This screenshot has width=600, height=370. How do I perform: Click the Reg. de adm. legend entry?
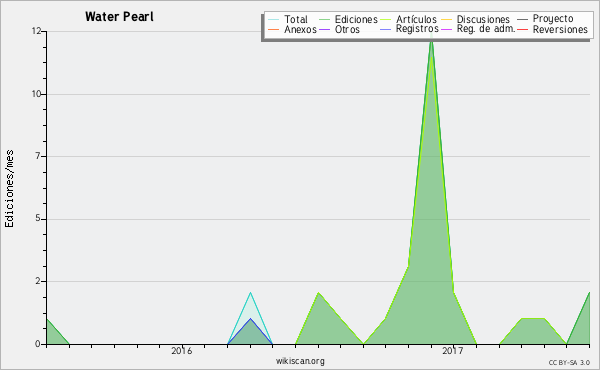click(x=478, y=29)
